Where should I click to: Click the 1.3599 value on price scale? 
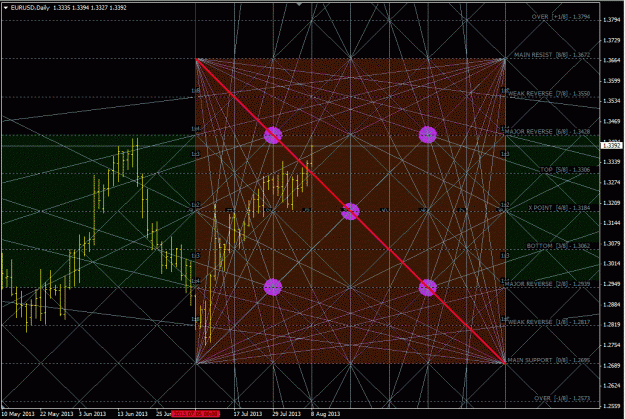[x=612, y=81]
